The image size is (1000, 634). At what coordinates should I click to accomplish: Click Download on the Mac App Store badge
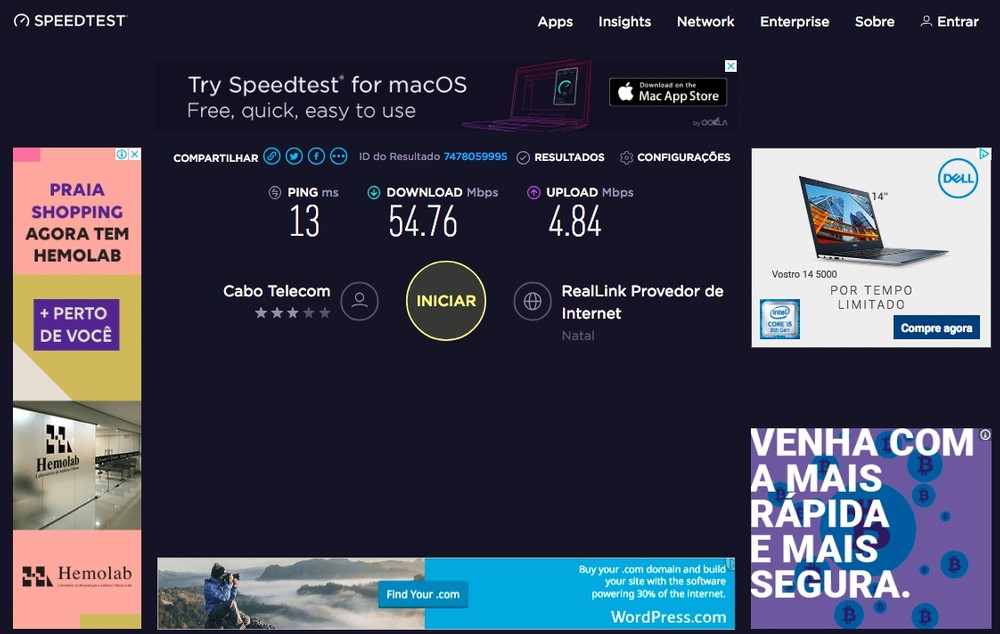click(668, 92)
